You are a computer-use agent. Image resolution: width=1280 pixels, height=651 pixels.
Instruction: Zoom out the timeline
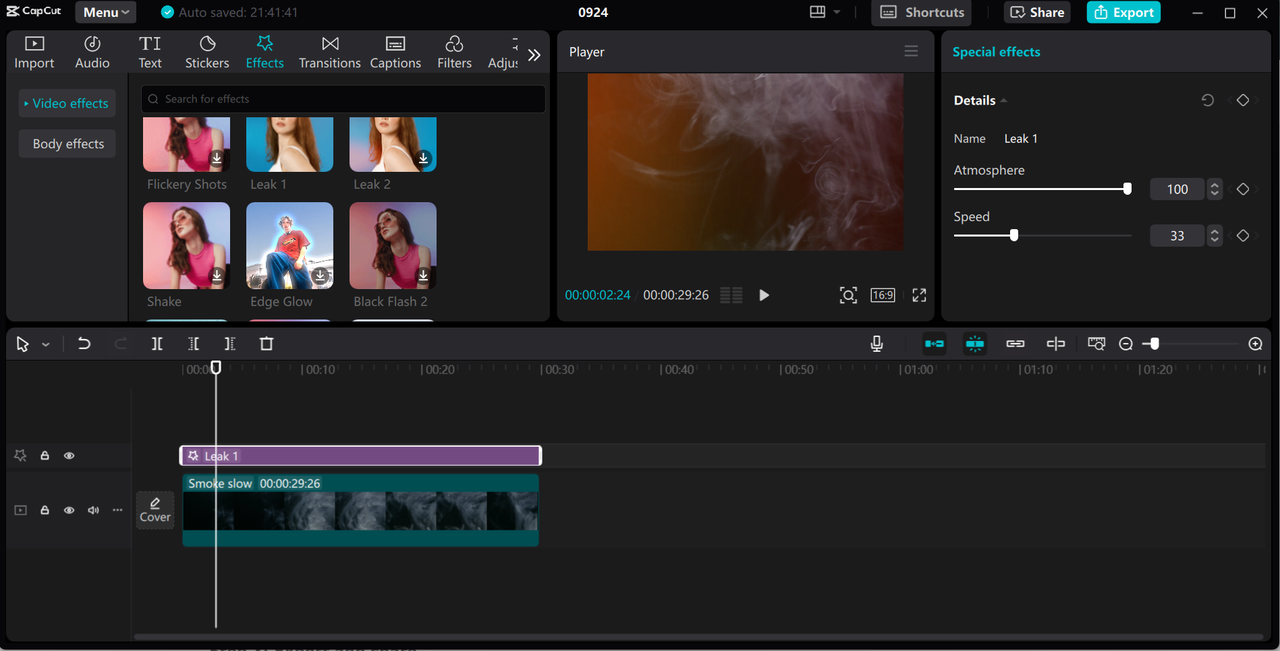tap(1126, 344)
